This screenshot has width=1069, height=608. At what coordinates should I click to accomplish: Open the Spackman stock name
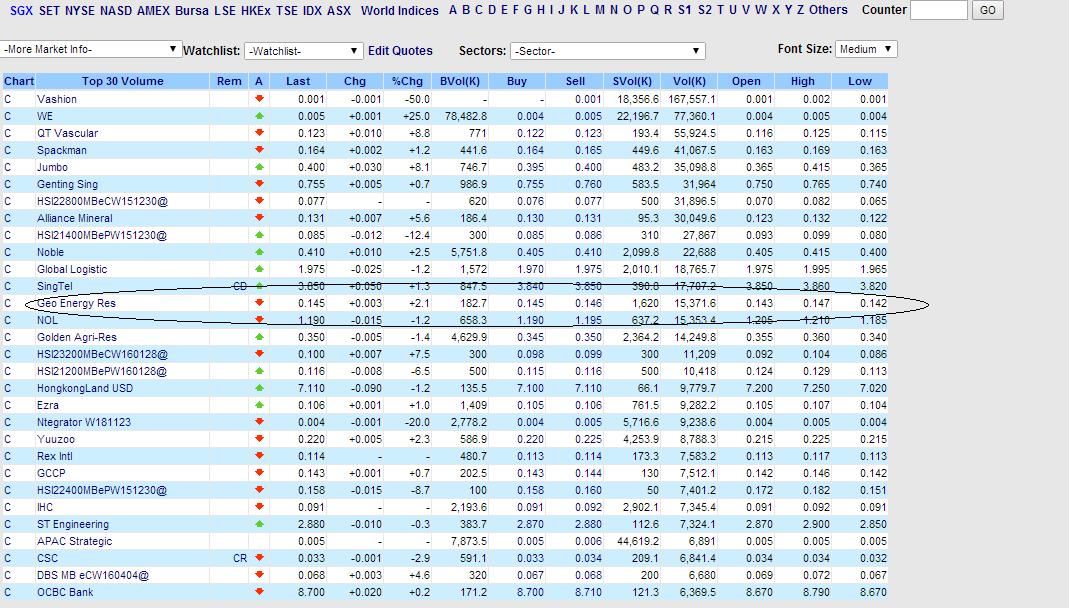pos(62,150)
